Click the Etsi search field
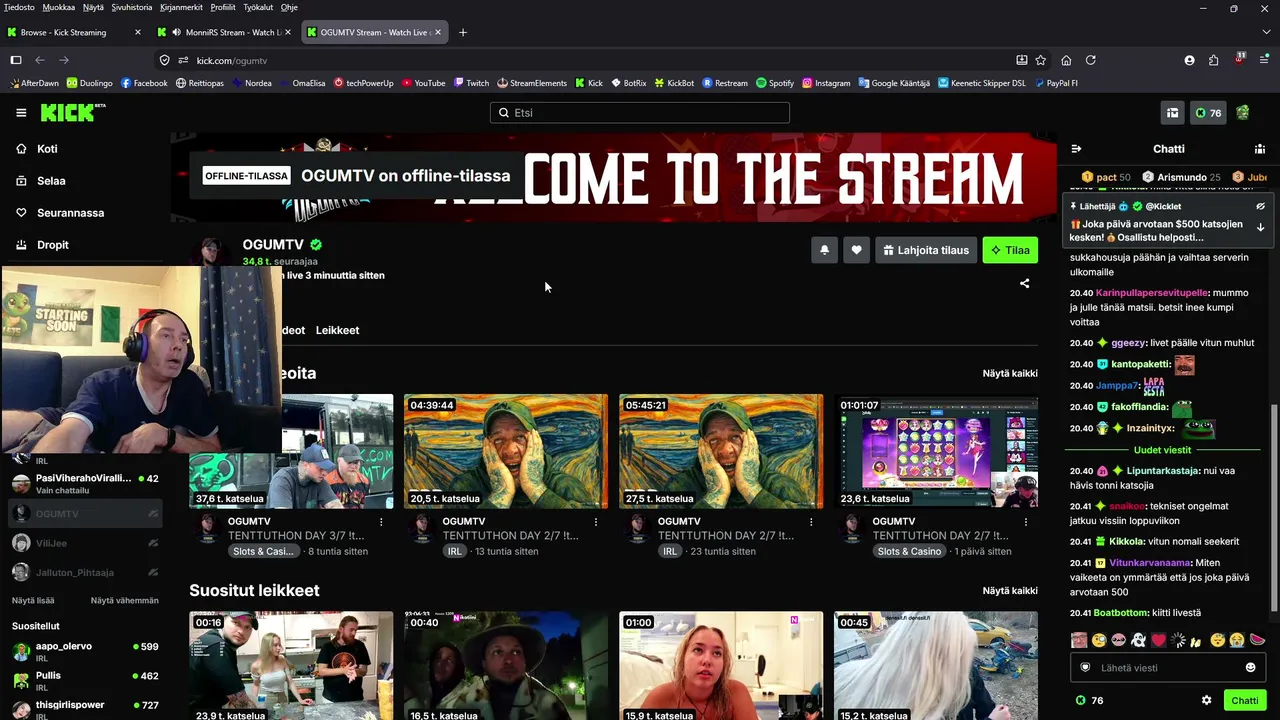This screenshot has width=1280, height=720. pyautogui.click(x=640, y=113)
